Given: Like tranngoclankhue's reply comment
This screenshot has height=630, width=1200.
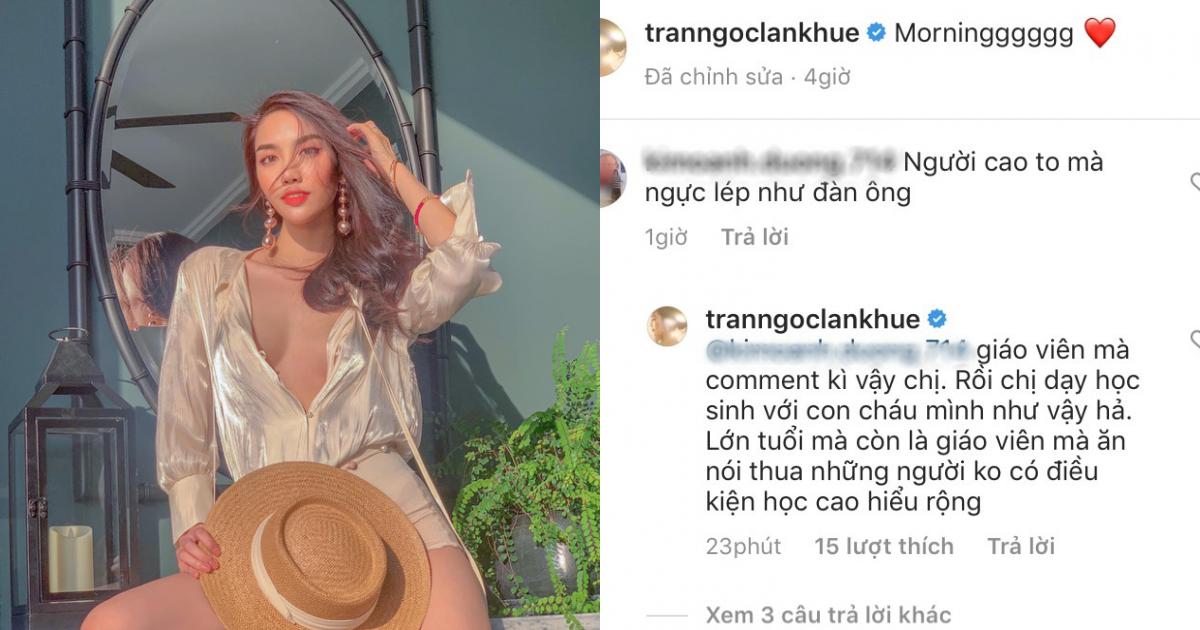Looking at the screenshot, I should pyautogui.click(x=1194, y=341).
